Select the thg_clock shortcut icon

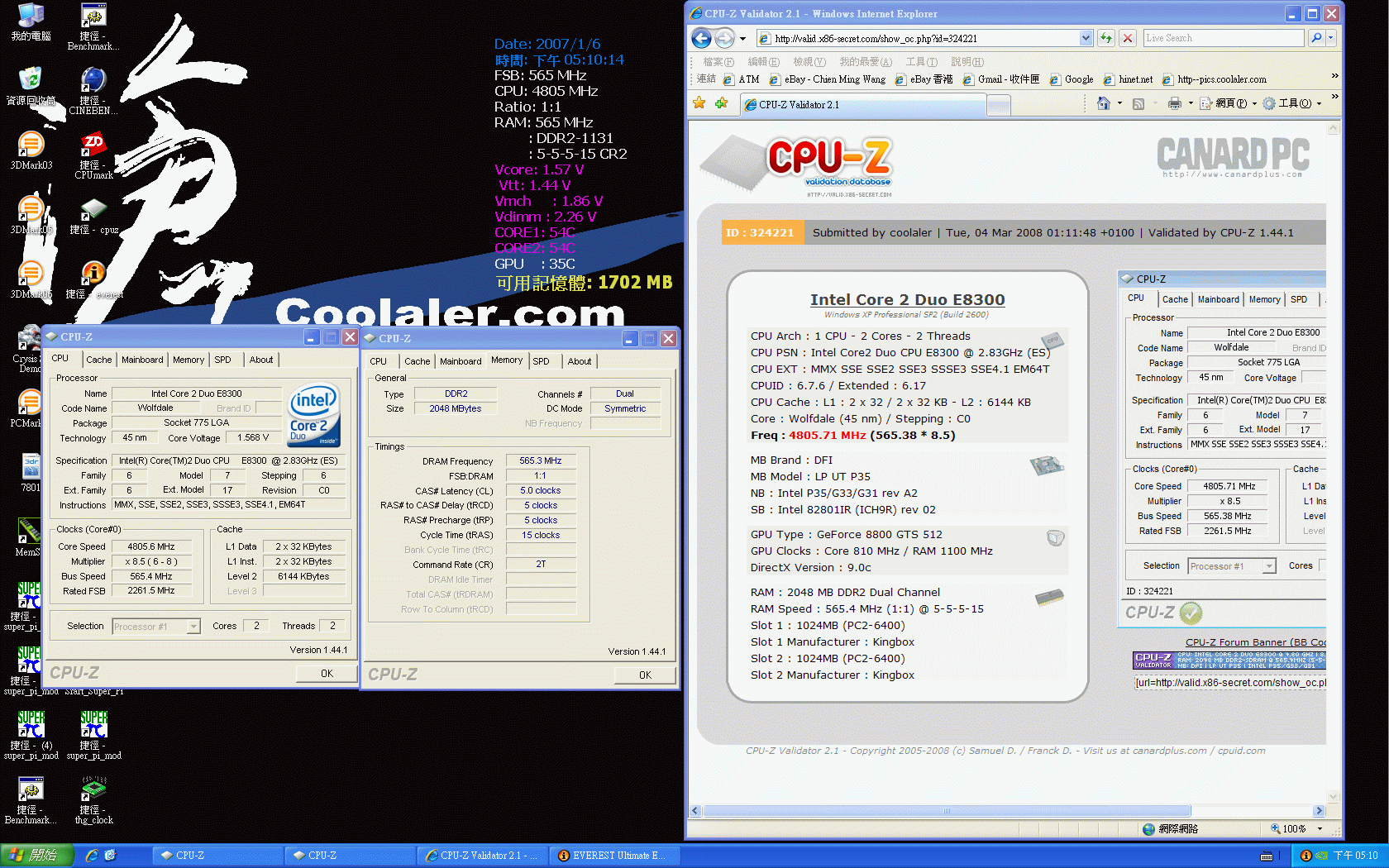click(93, 800)
